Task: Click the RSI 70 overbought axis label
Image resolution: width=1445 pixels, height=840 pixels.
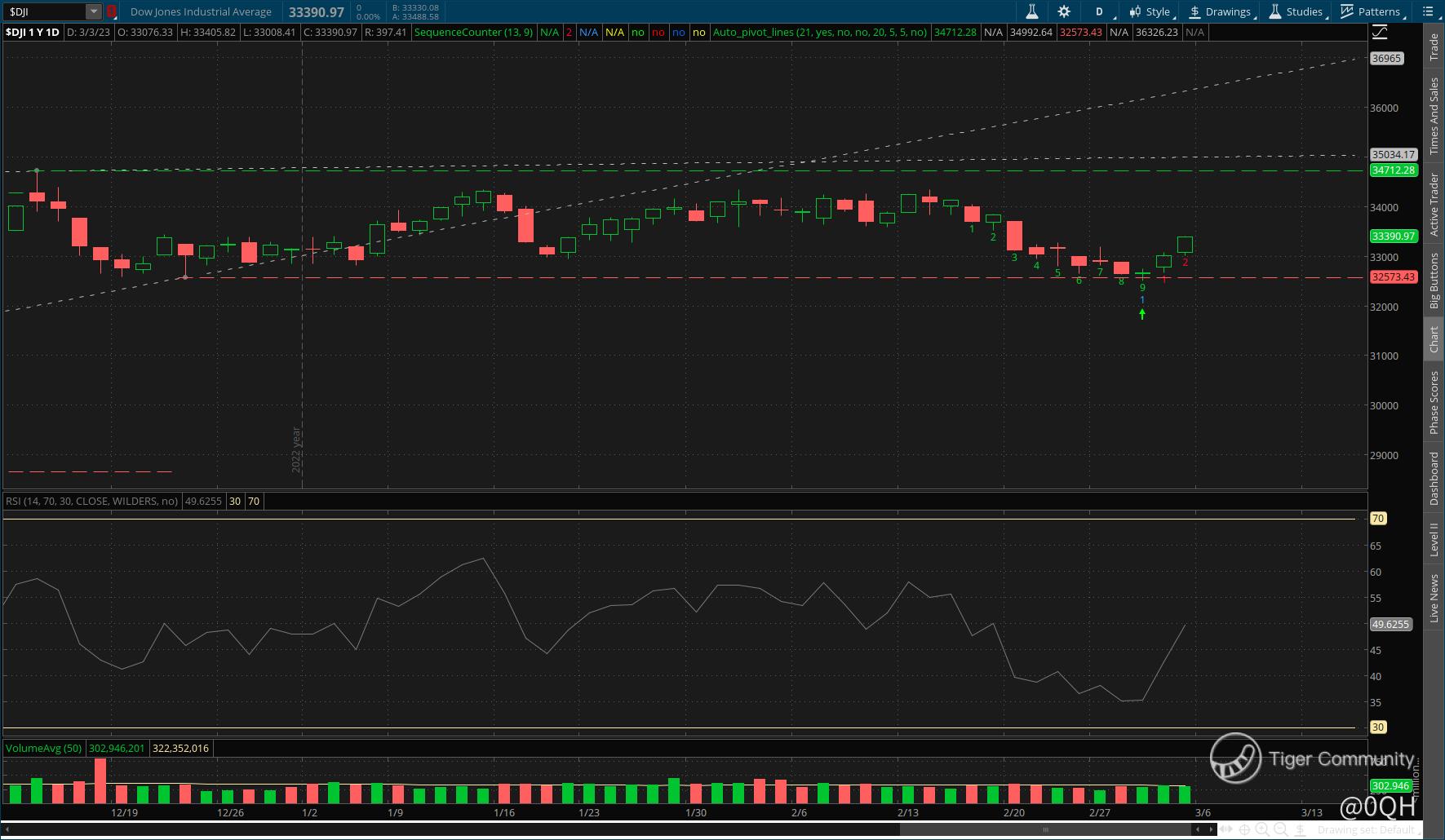Action: 1378,519
